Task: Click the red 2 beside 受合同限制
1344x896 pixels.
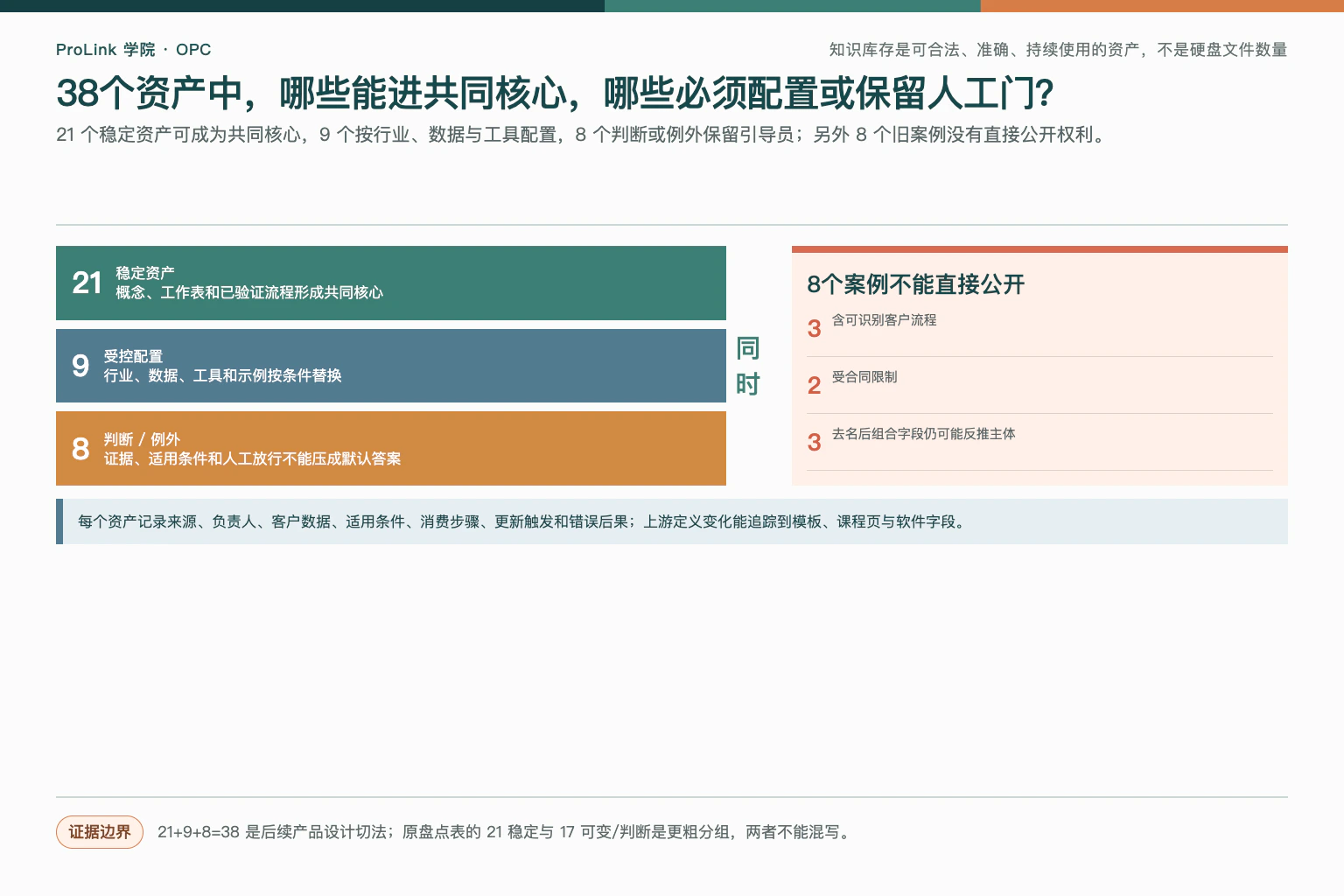Action: pyautogui.click(x=814, y=386)
